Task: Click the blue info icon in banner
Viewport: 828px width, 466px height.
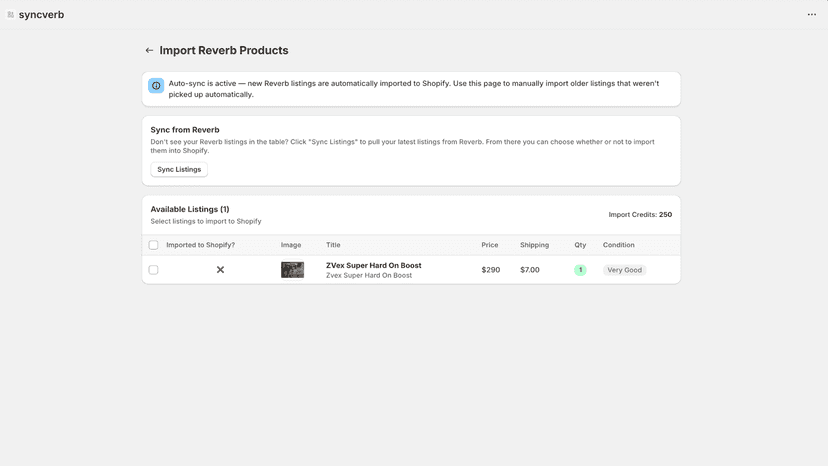Action: pyautogui.click(x=156, y=86)
